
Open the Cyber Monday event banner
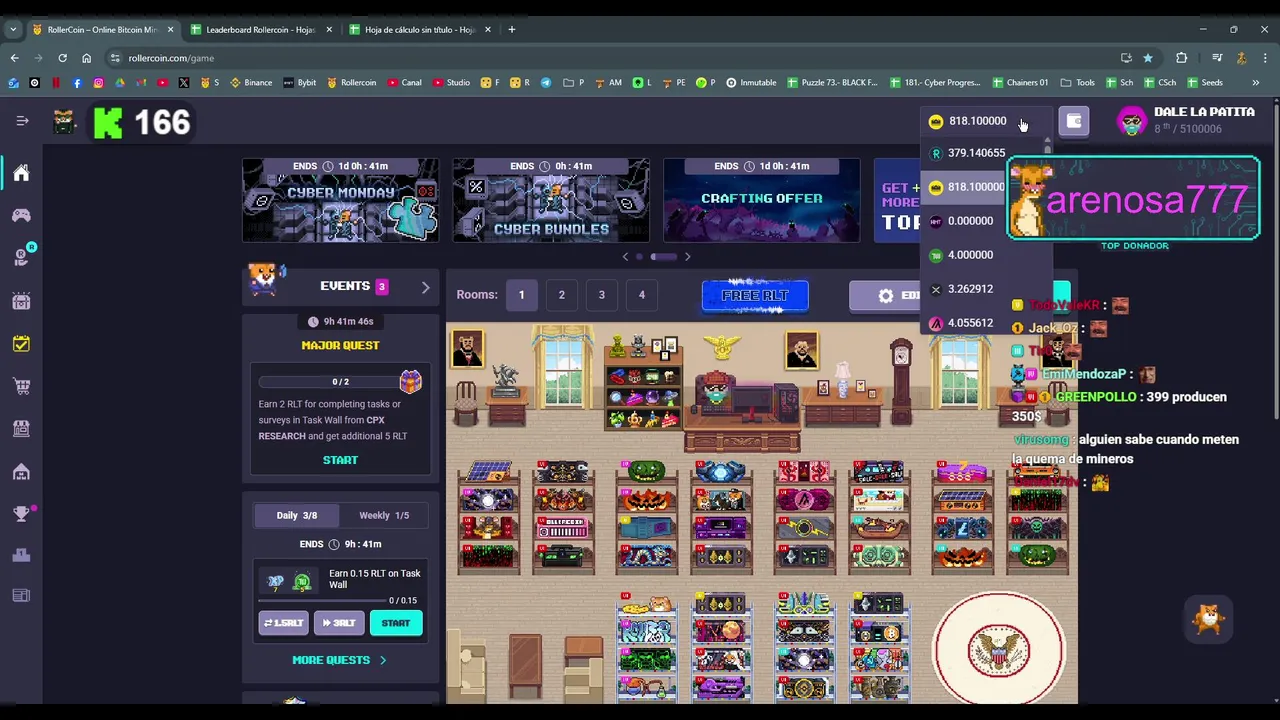point(340,200)
